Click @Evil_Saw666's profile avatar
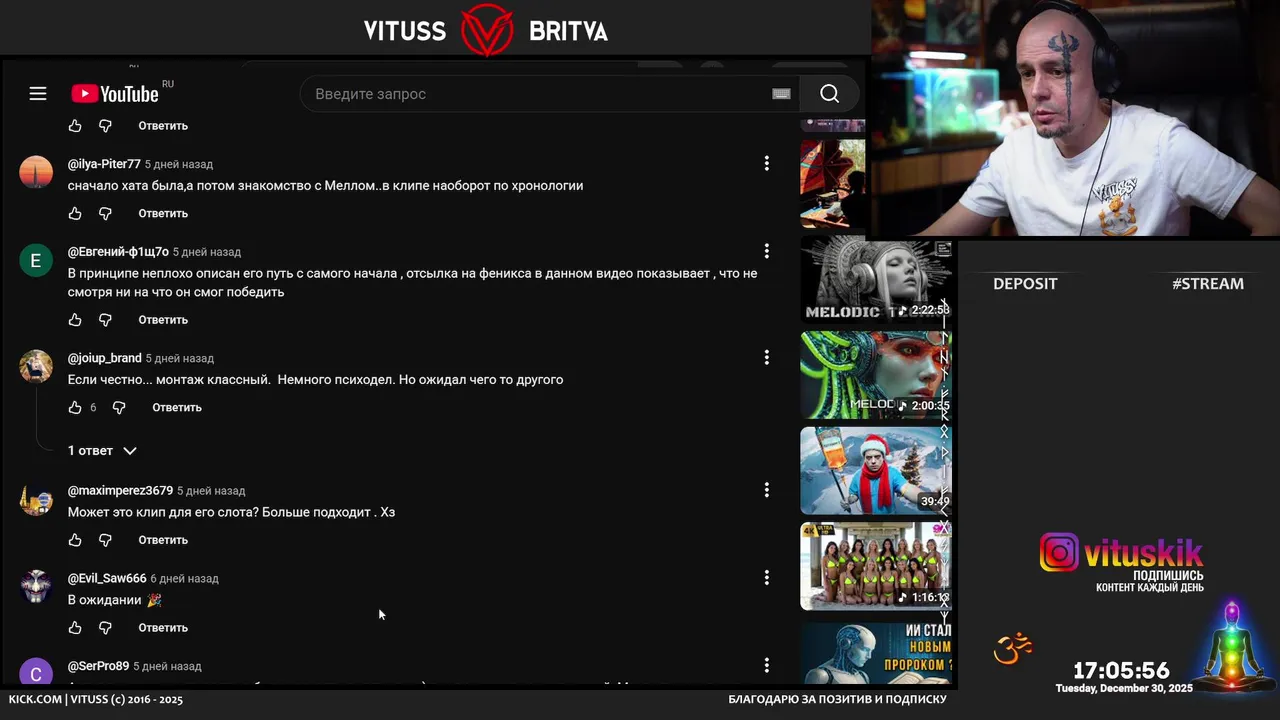 click(x=36, y=587)
